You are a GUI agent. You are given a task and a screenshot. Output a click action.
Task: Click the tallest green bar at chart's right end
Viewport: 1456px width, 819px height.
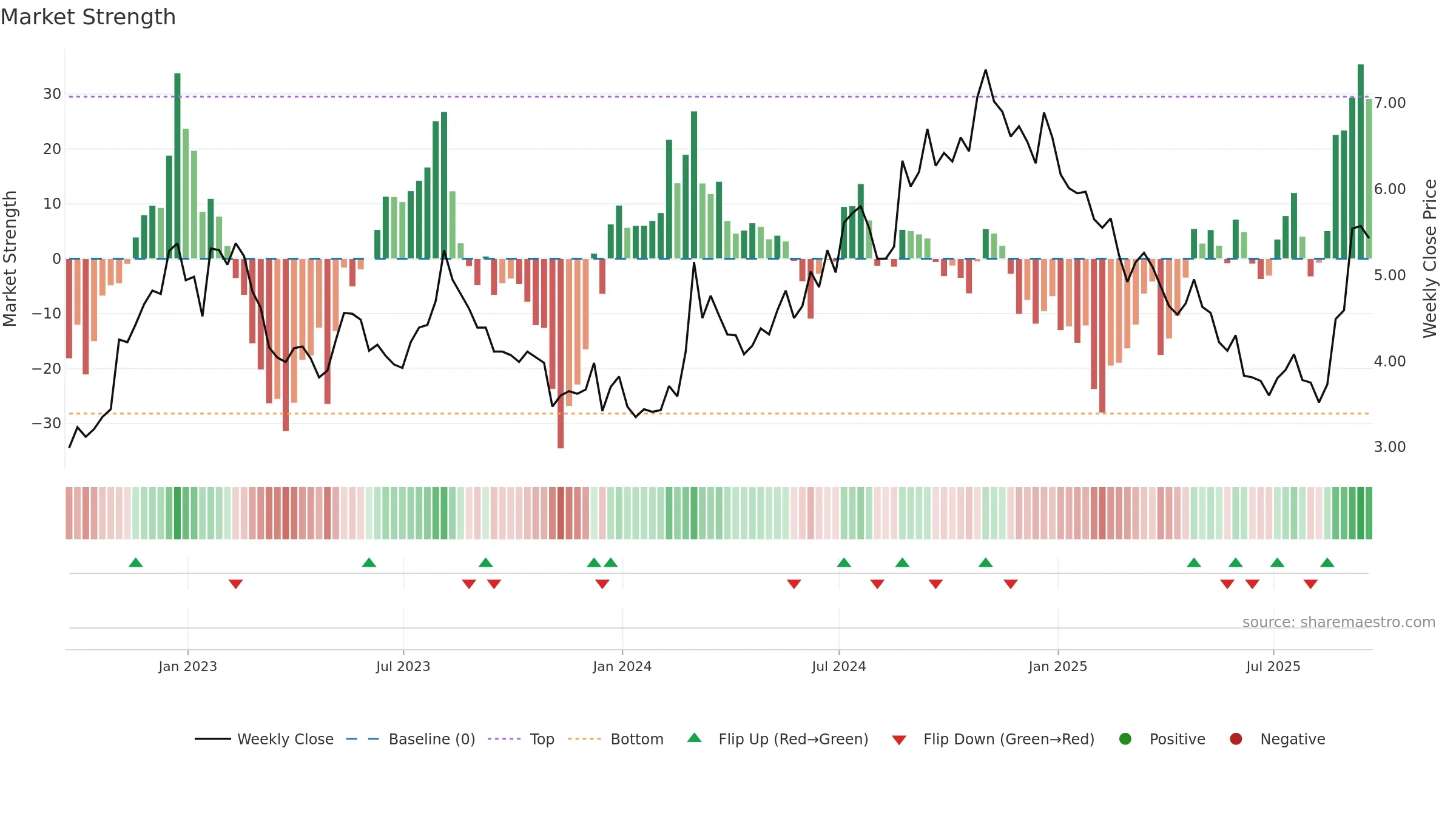pyautogui.click(x=1361, y=161)
